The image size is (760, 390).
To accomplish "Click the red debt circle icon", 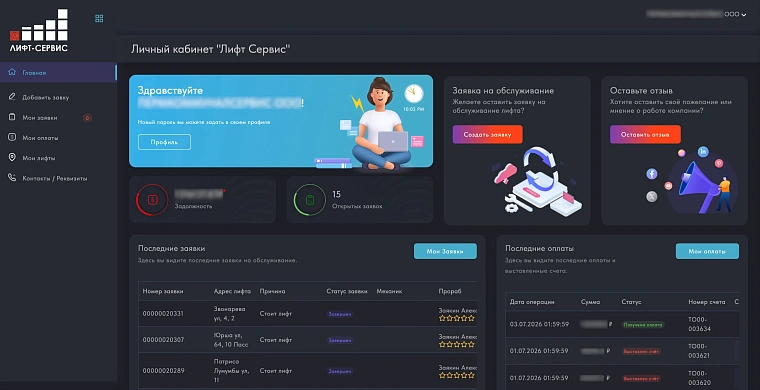I will [x=152, y=200].
